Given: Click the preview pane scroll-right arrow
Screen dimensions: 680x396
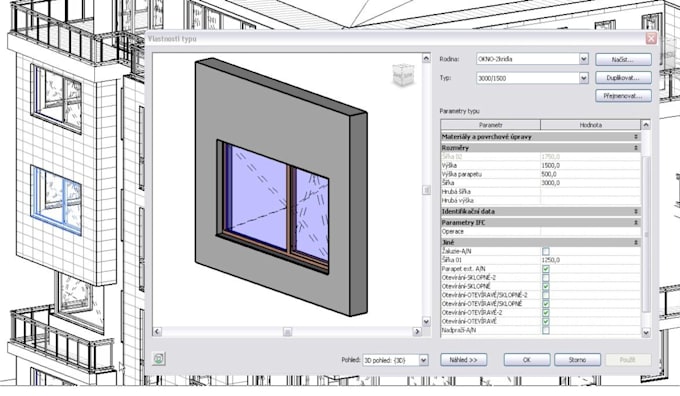Looking at the screenshot, I should tap(417, 331).
